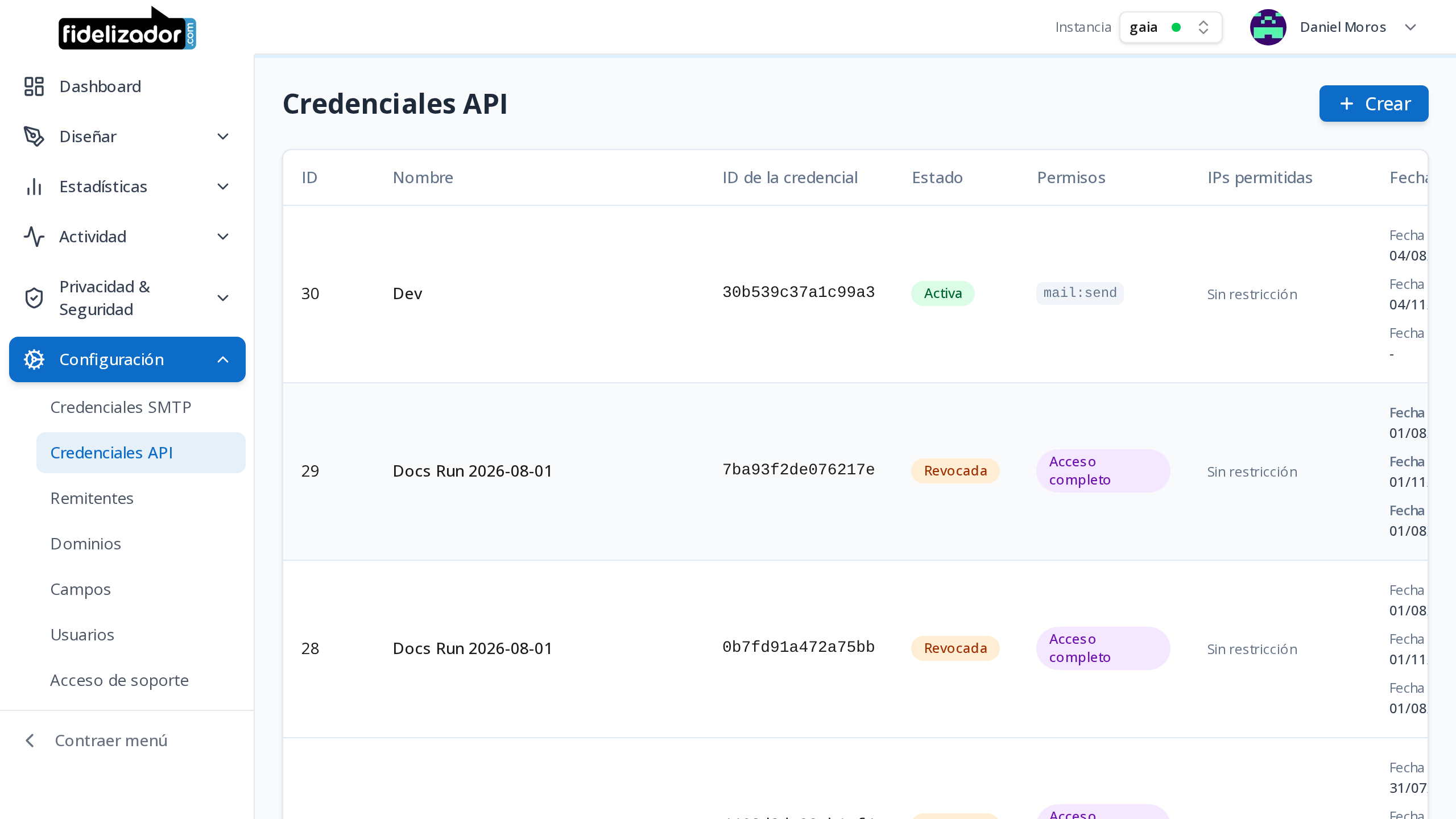This screenshot has height=819, width=1456.
Task: Open Usuarios submenu item
Action: pyautogui.click(x=141, y=635)
